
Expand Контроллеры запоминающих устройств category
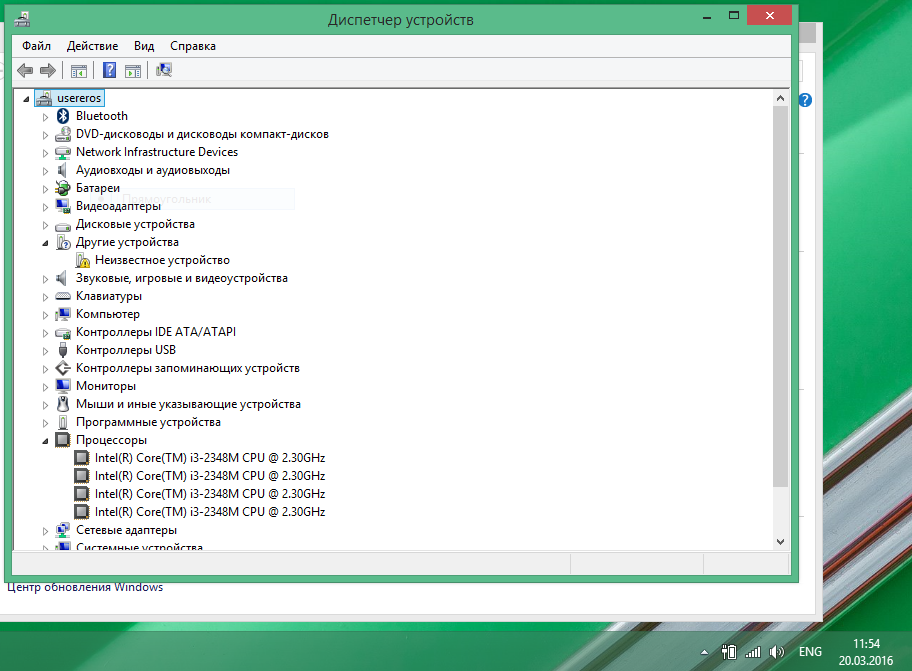(45, 369)
